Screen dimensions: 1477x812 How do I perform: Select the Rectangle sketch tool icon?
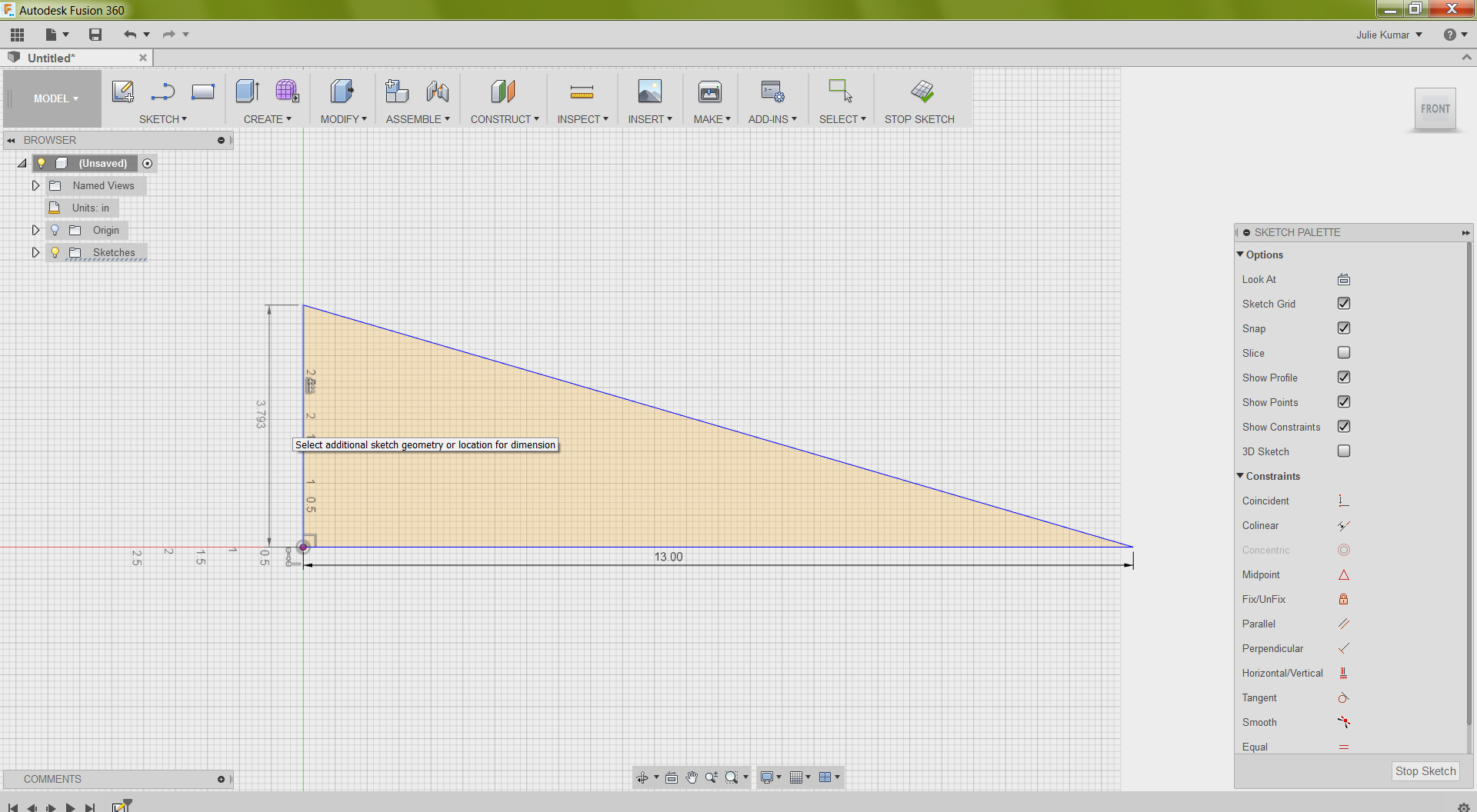pyautogui.click(x=203, y=92)
